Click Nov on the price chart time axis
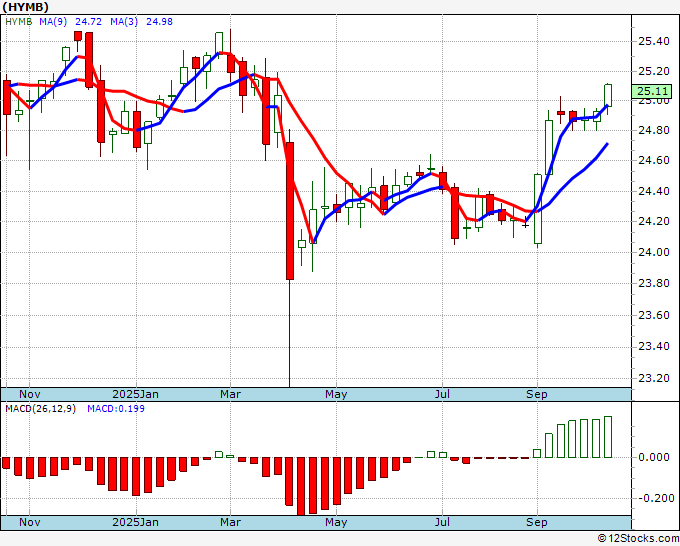This screenshot has height=546, width=680. click(x=29, y=394)
